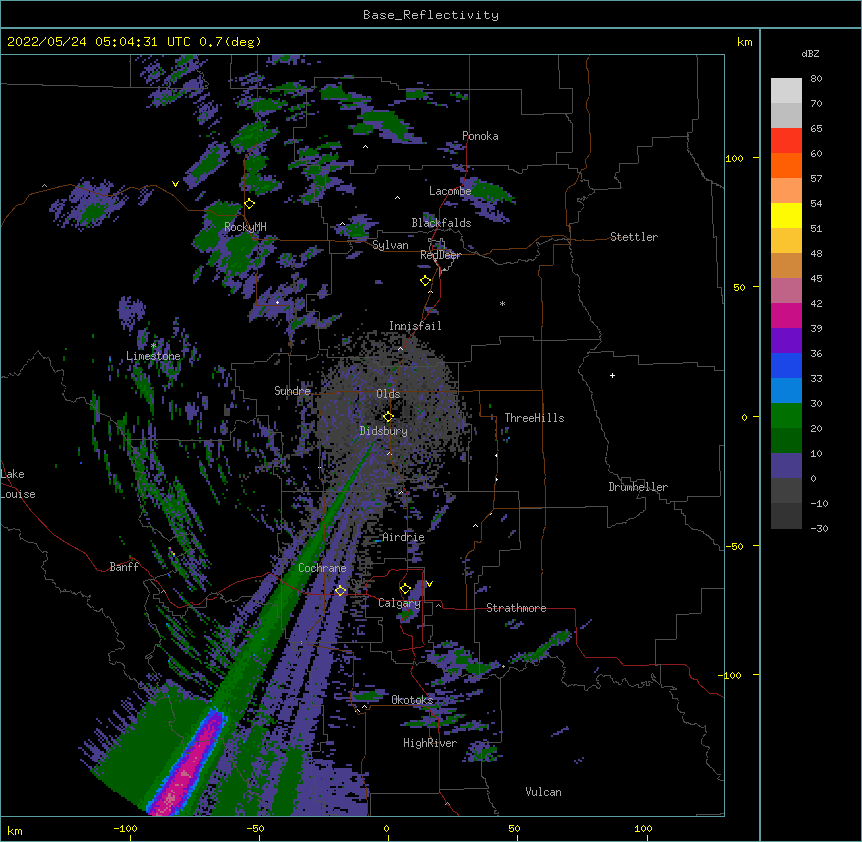Click the dBZ legend heading
Screen dimensions: 862x842
(x=810, y=53)
